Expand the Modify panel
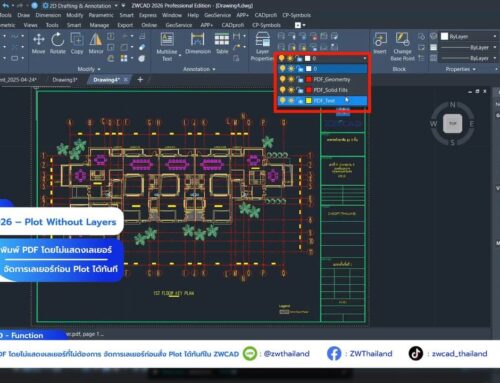The width and height of the screenshot is (500, 383). pyautogui.click(x=89, y=69)
